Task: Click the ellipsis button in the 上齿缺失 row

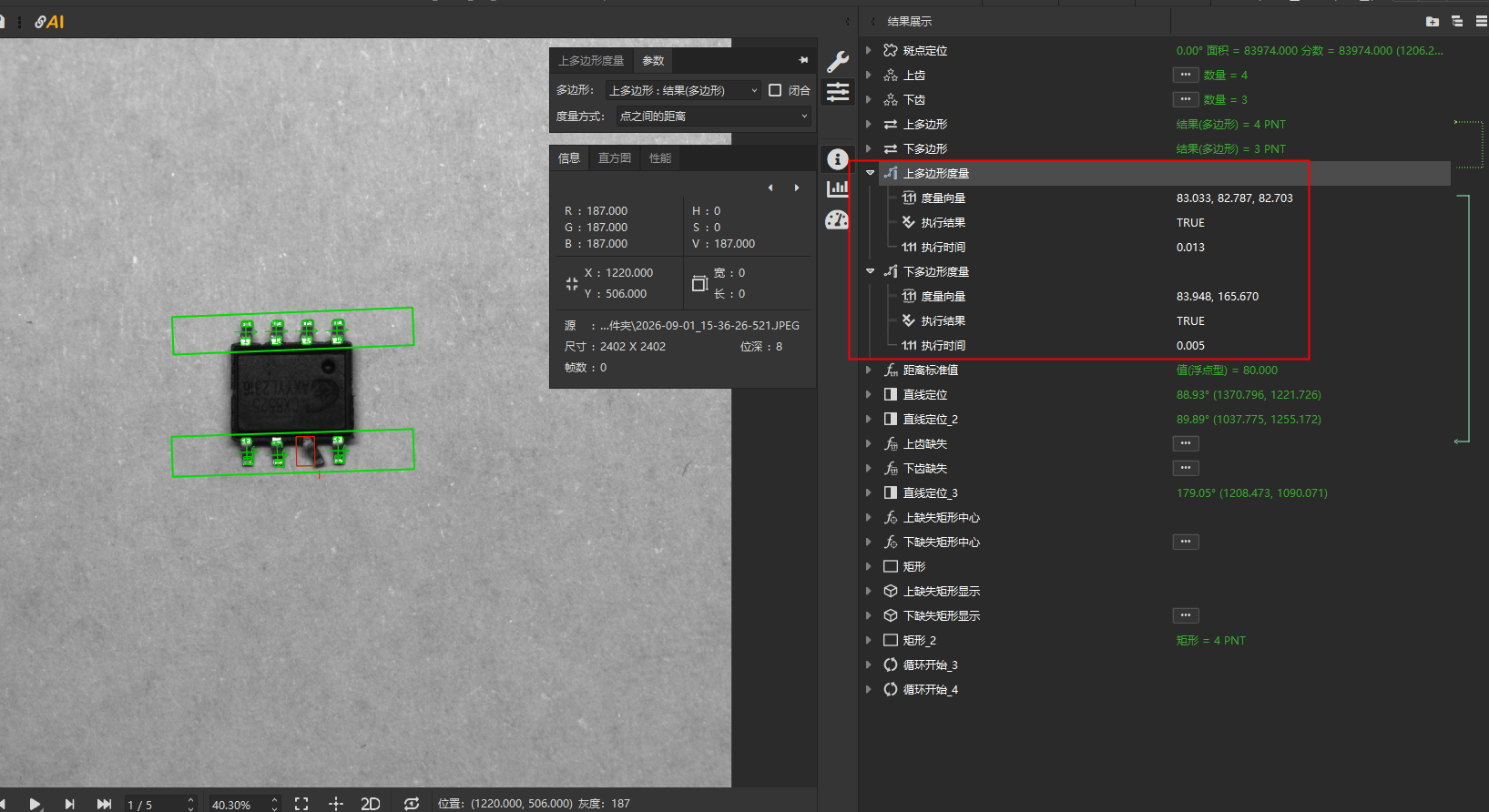Action: tap(1185, 443)
